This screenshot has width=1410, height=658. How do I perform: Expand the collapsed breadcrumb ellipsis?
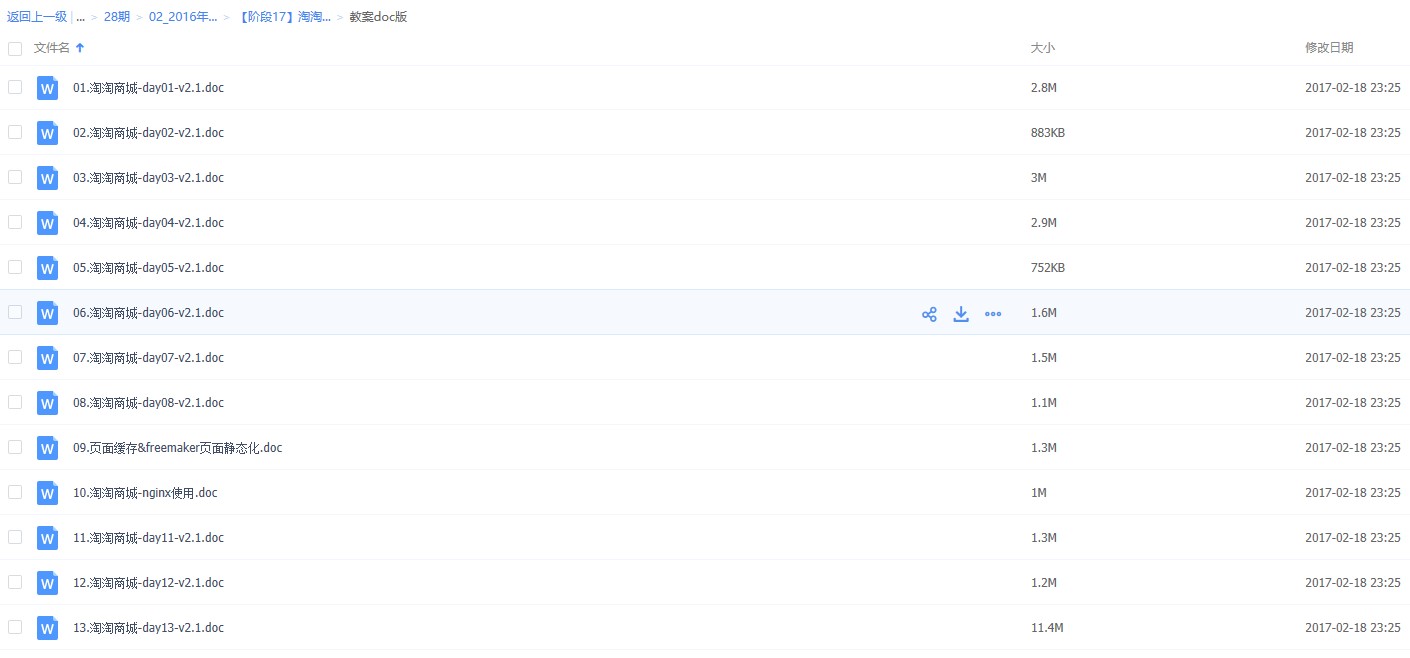(80, 17)
